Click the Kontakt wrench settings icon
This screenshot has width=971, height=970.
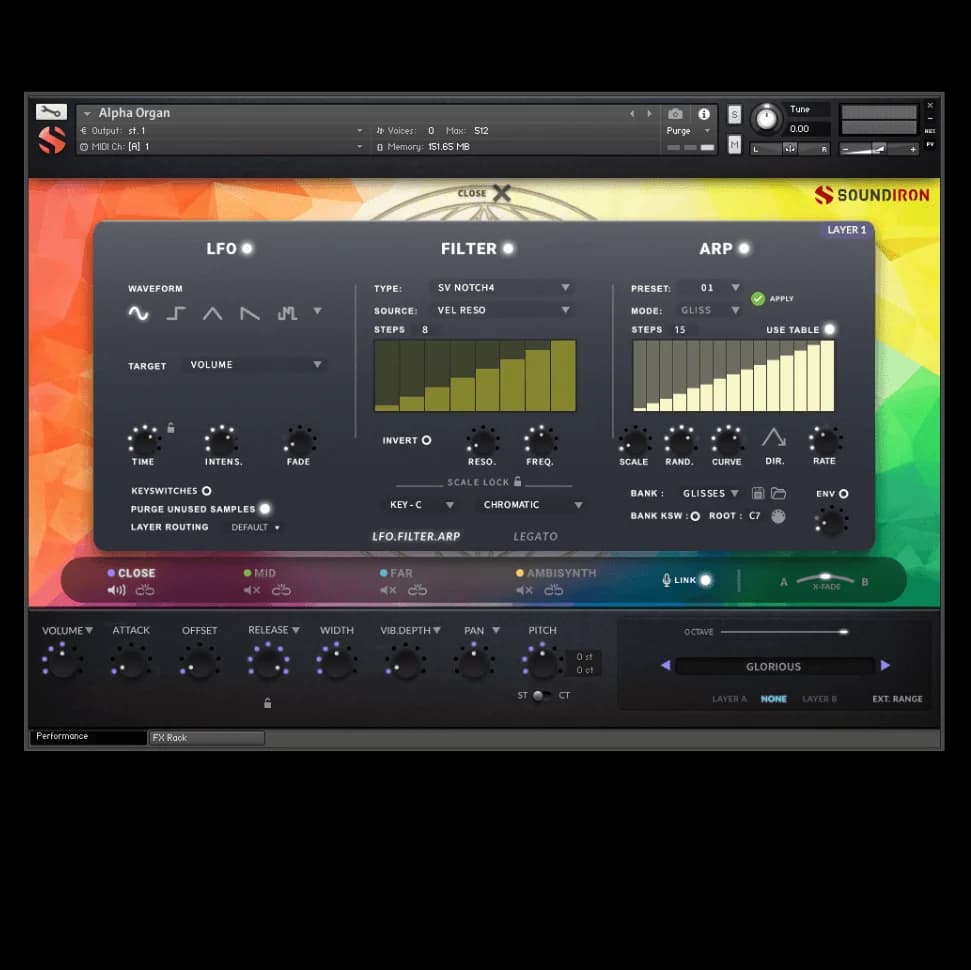[x=51, y=112]
